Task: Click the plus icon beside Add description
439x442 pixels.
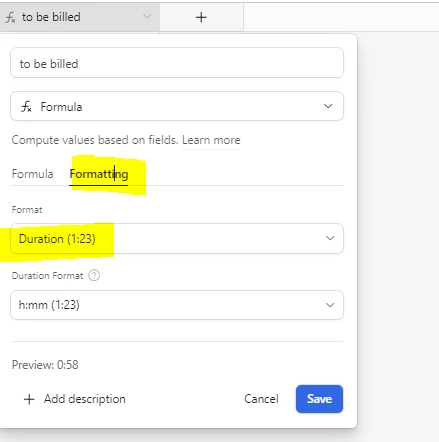Action: tap(29, 399)
